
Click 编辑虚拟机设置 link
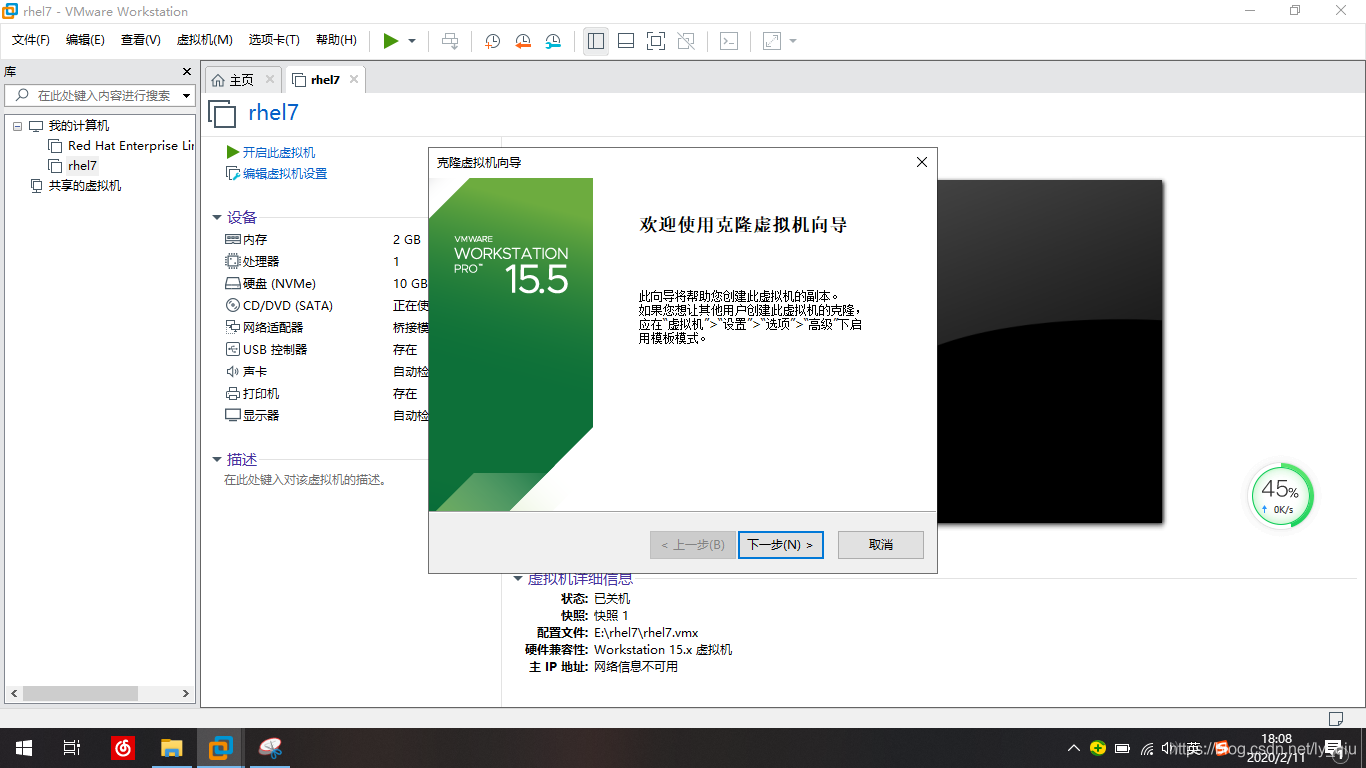click(277, 174)
